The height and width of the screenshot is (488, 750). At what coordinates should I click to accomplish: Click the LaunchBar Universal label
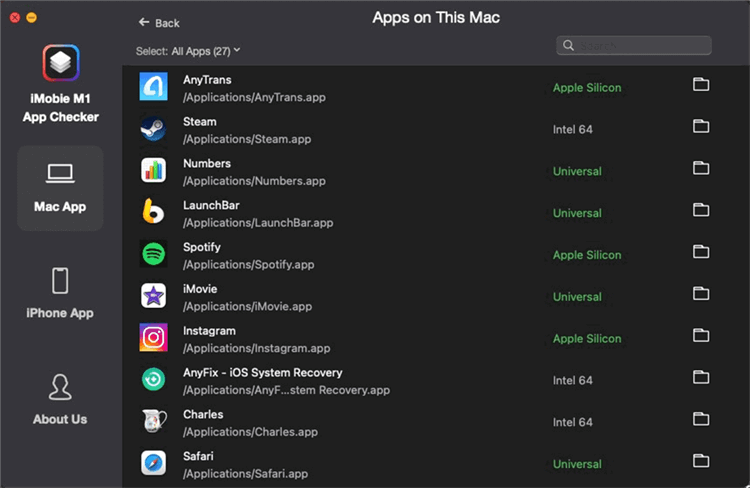[x=577, y=213]
